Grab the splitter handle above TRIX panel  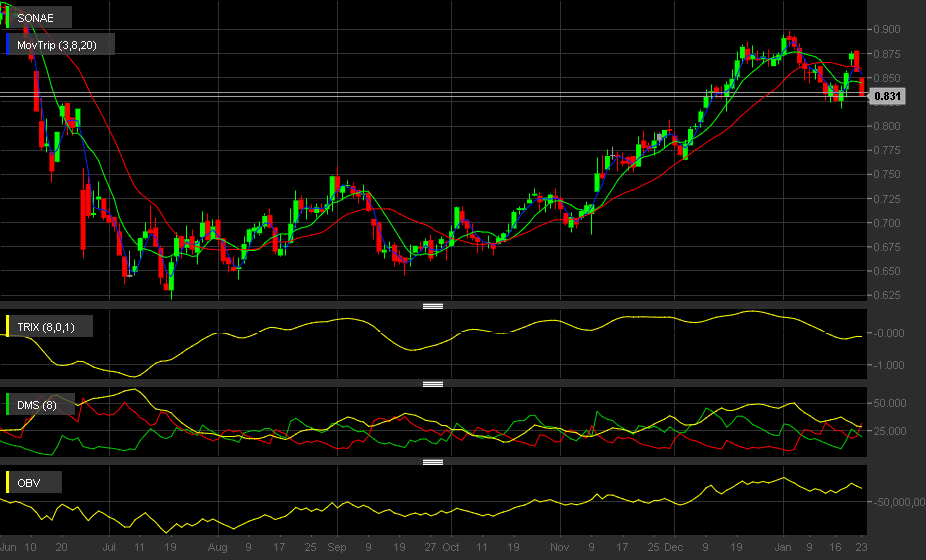pos(433,306)
